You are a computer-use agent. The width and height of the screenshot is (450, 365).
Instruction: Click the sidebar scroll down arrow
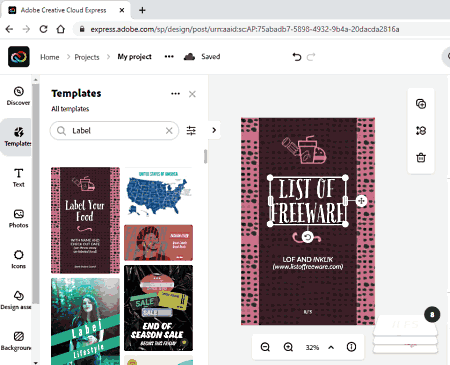[35, 362]
